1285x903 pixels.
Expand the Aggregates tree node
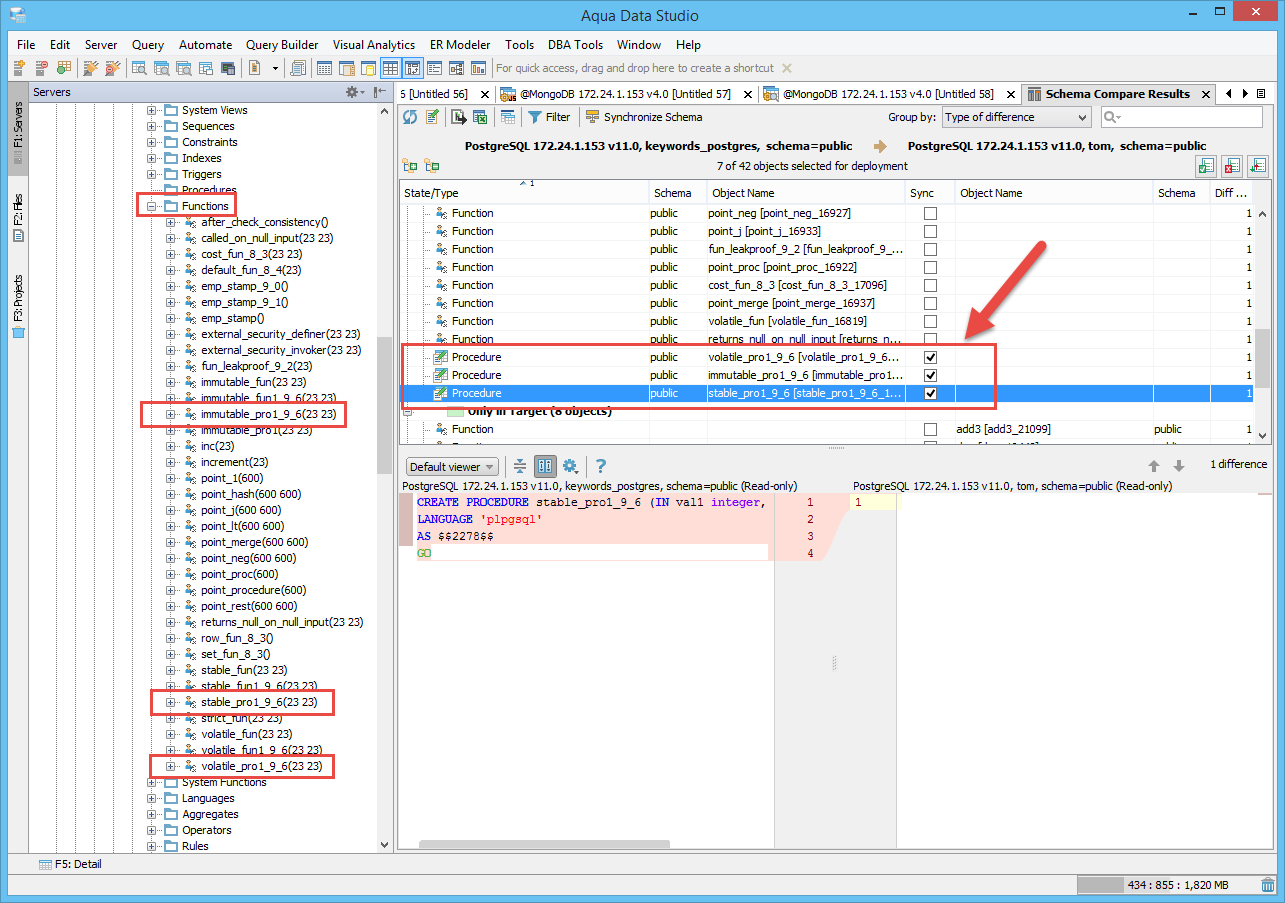[152, 814]
